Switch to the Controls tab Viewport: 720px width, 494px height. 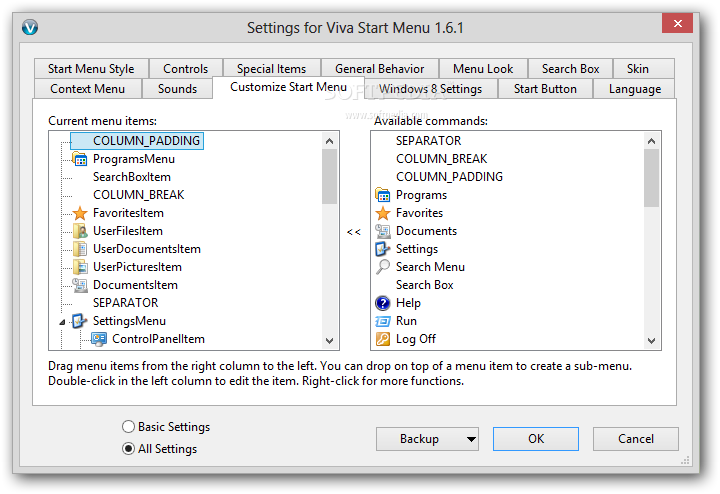(x=186, y=68)
